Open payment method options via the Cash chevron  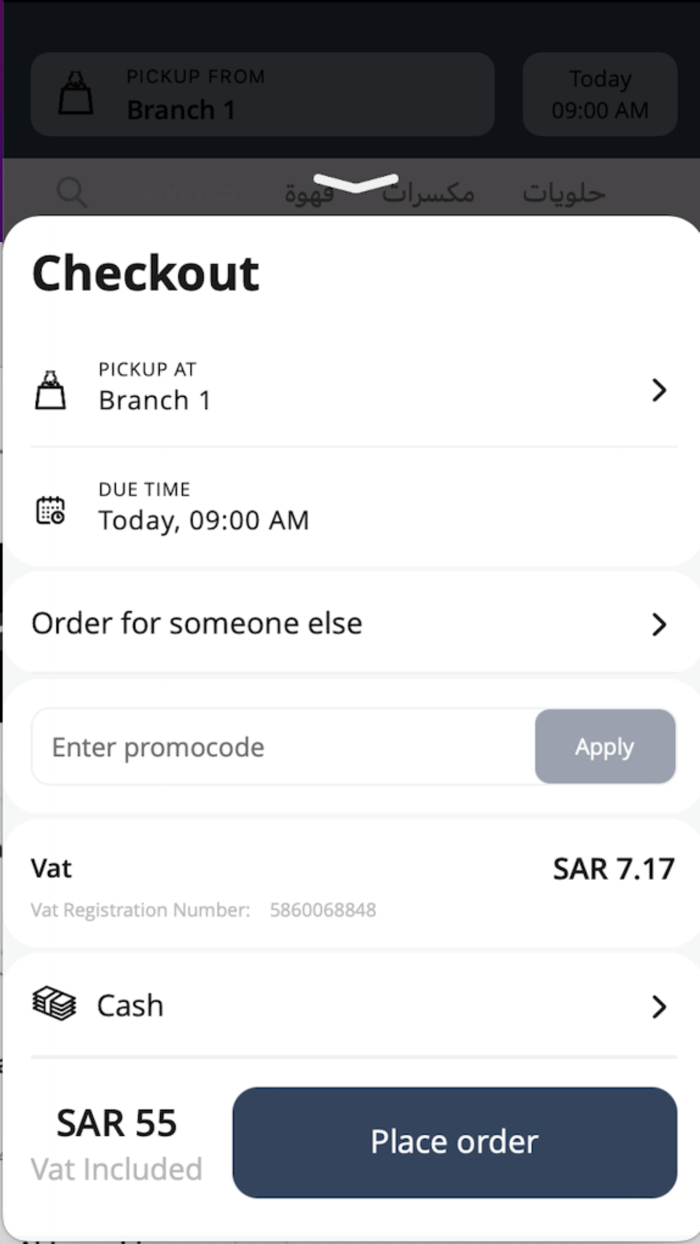point(658,1006)
